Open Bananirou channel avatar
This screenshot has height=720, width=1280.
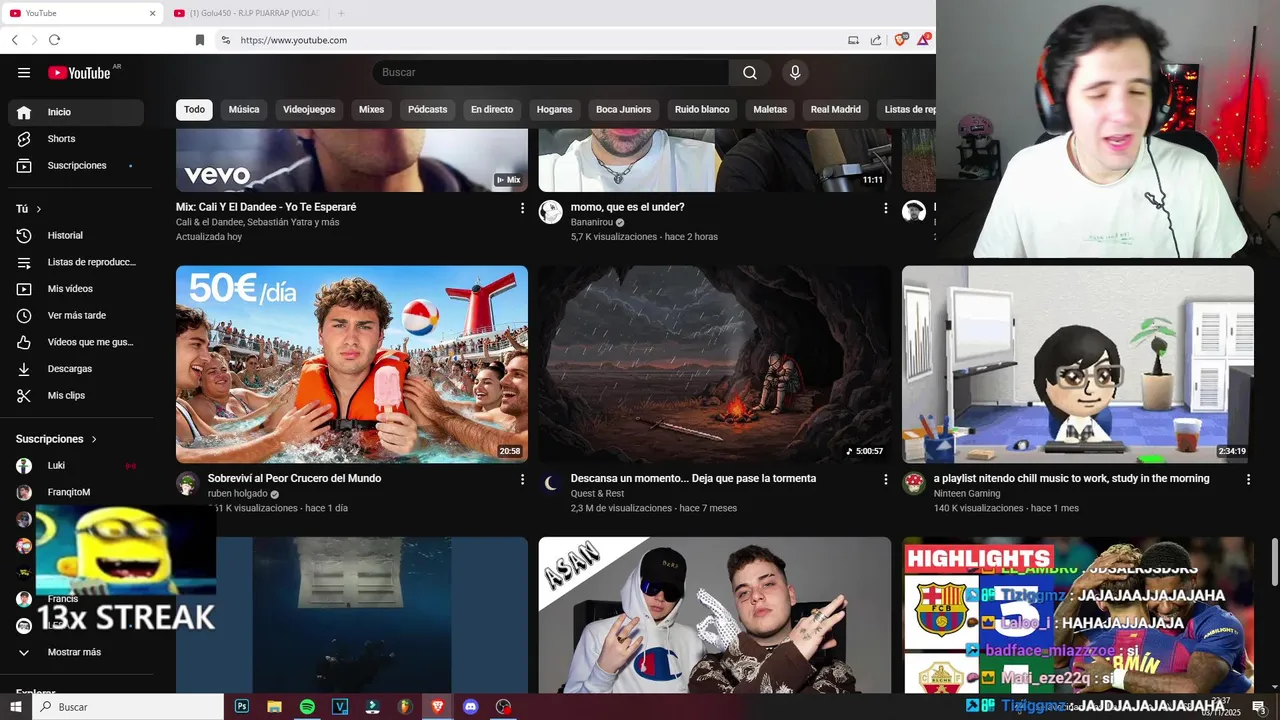(x=551, y=212)
